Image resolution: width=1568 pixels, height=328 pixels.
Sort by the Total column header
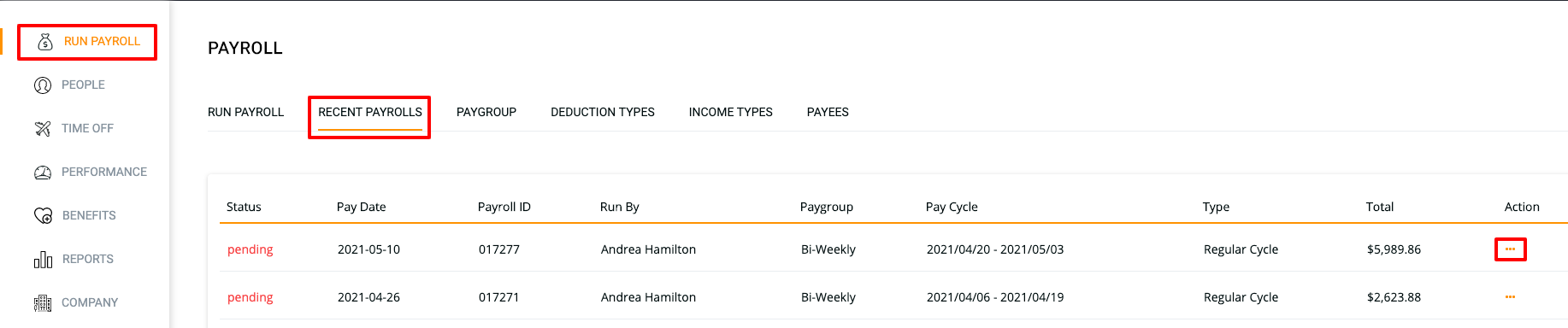[1380, 207]
